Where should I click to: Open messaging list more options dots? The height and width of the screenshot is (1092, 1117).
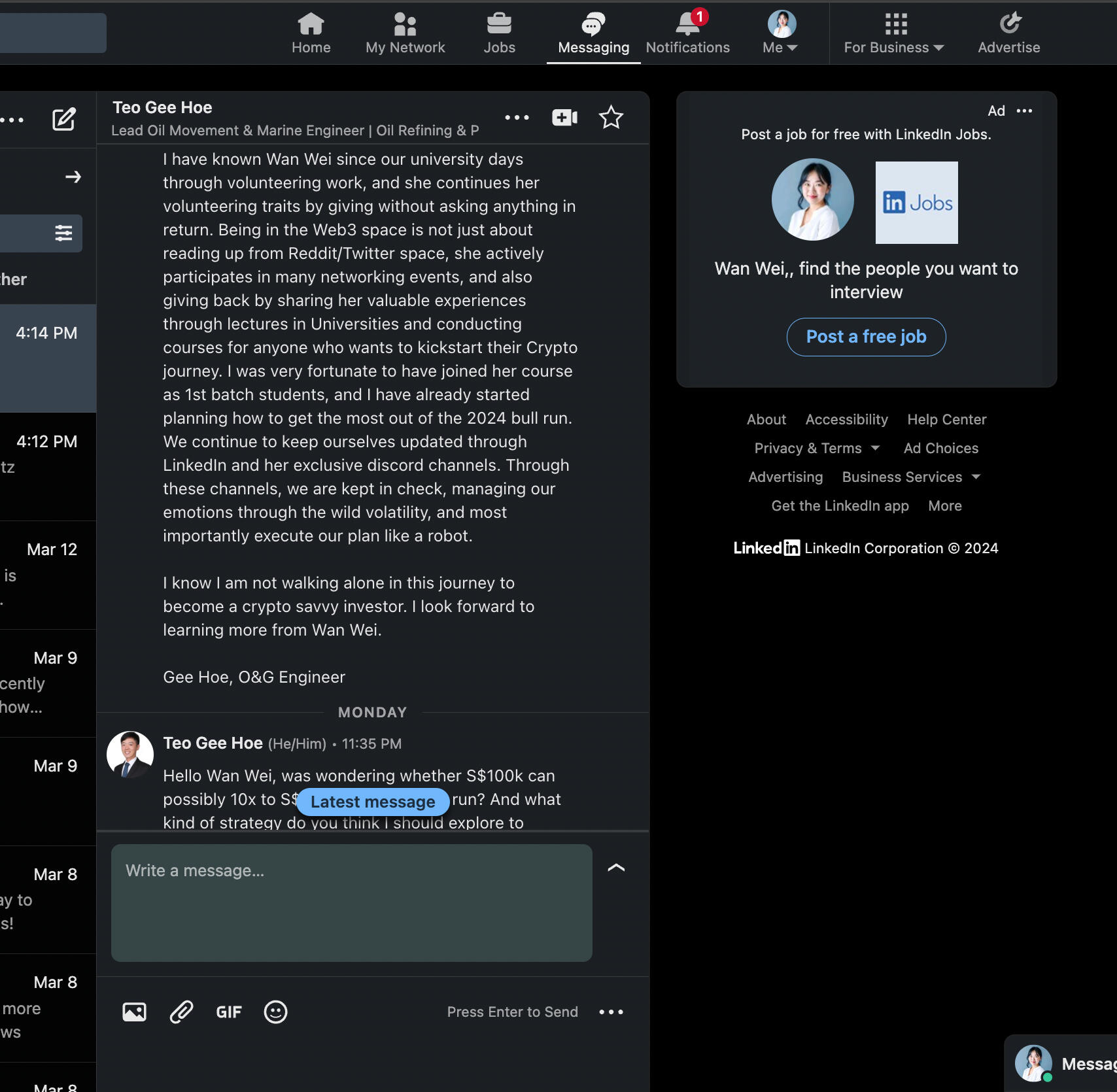point(12,120)
